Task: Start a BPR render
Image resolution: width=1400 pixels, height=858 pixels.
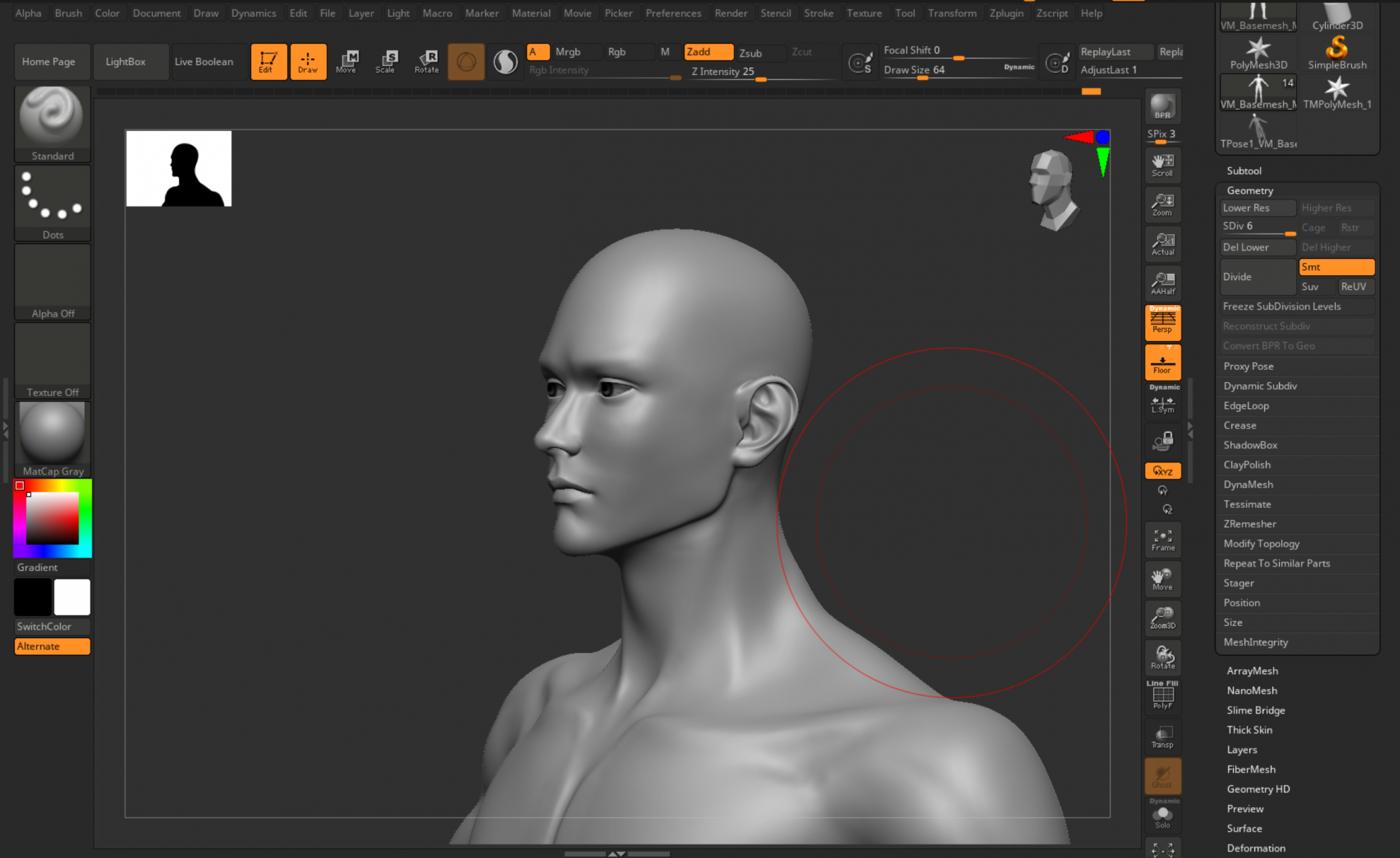Action: [x=1162, y=106]
